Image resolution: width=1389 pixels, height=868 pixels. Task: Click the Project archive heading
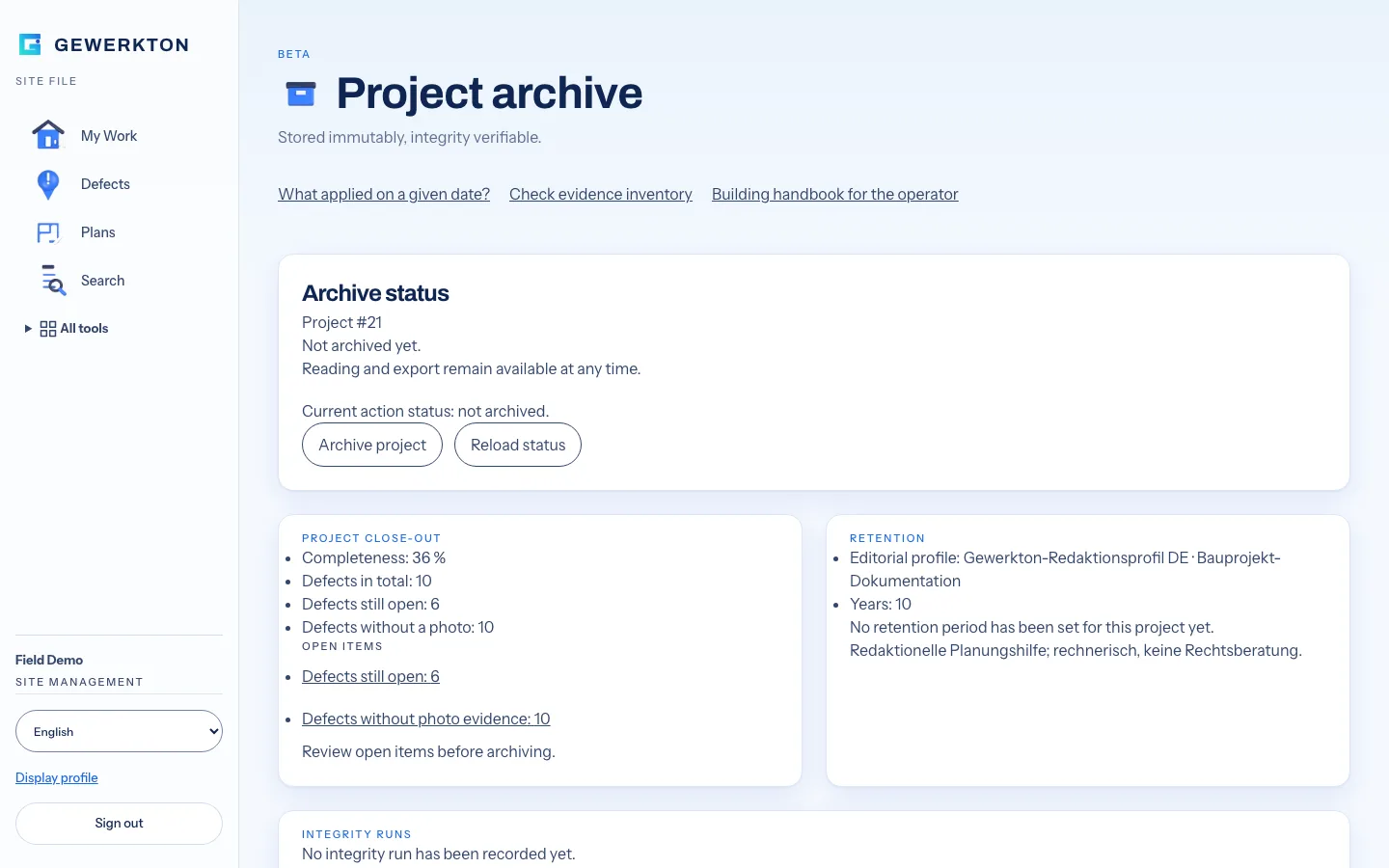pyautogui.click(x=489, y=94)
